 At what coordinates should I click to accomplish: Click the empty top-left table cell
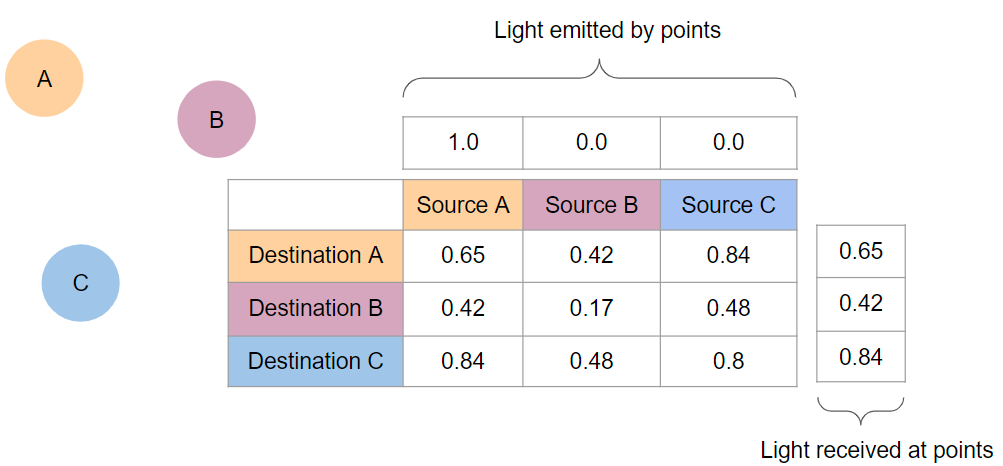tap(315, 205)
